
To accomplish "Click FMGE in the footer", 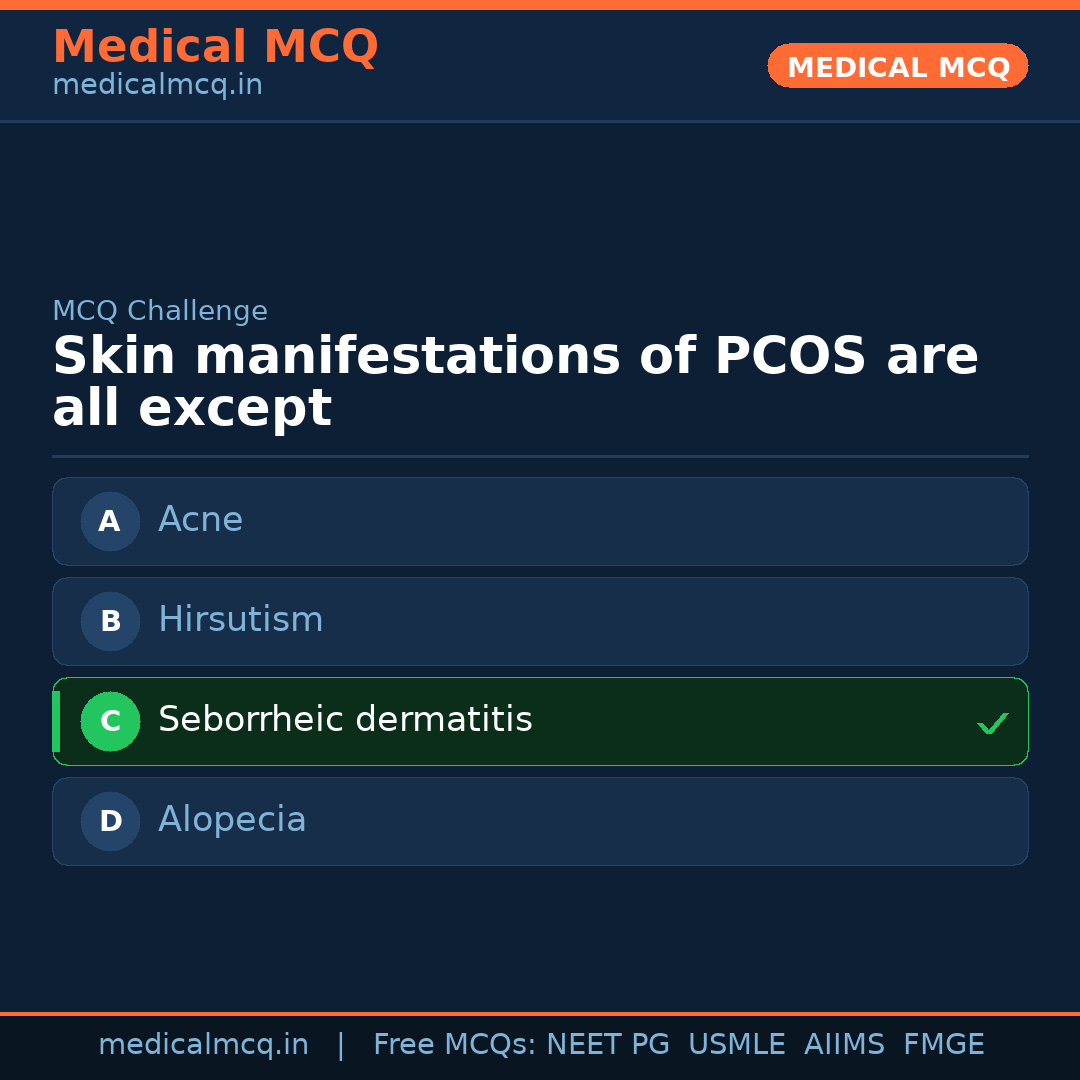I will (x=943, y=1045).
